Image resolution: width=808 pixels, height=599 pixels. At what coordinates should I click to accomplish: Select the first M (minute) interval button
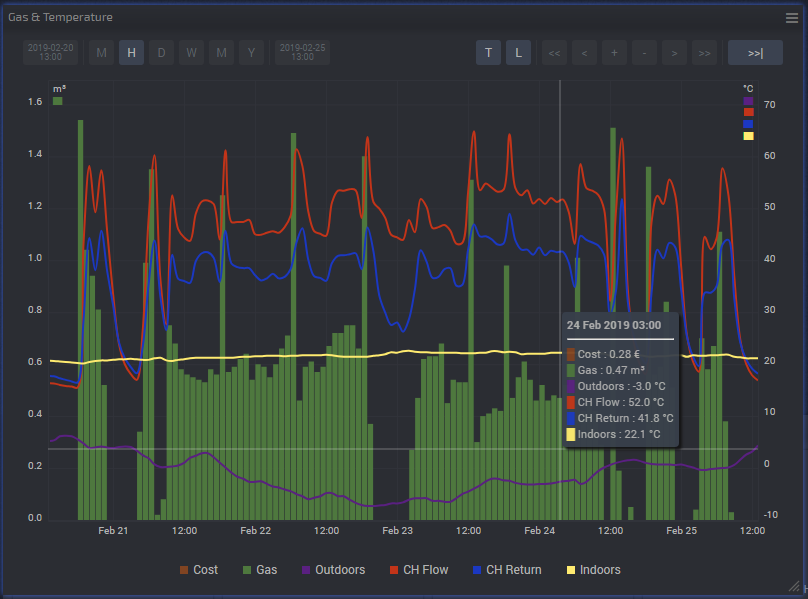(102, 53)
